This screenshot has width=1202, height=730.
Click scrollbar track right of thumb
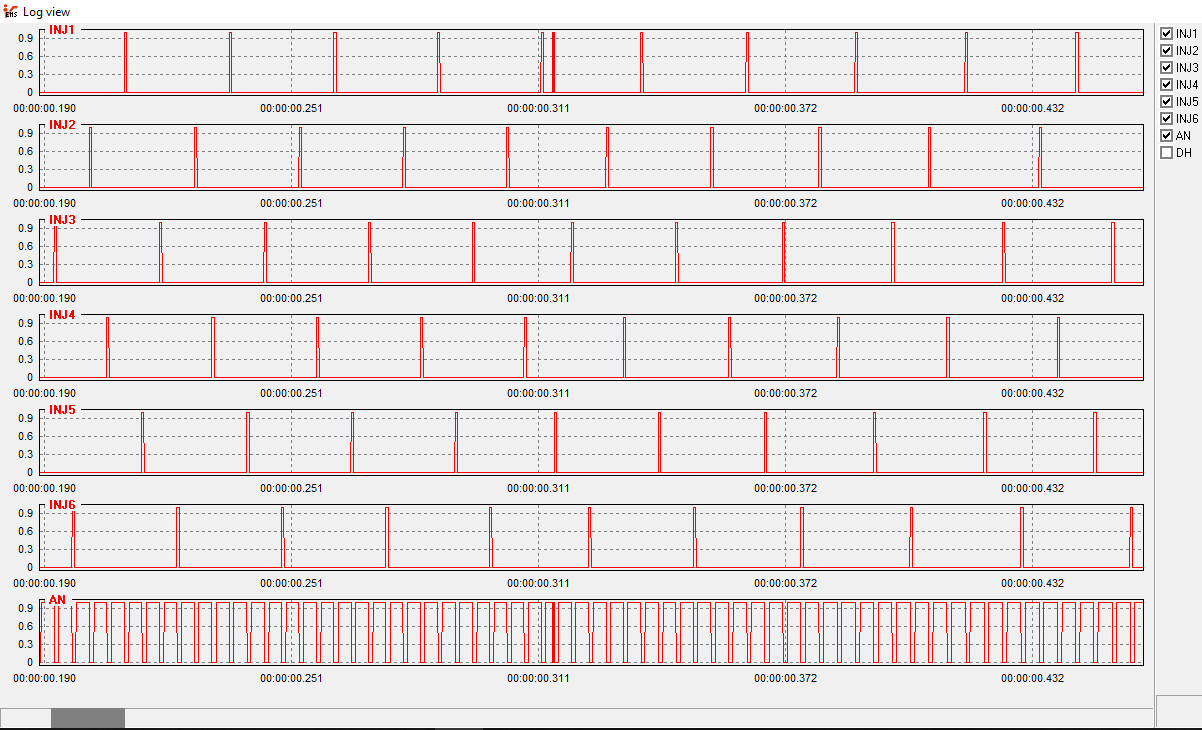[x=638, y=718]
